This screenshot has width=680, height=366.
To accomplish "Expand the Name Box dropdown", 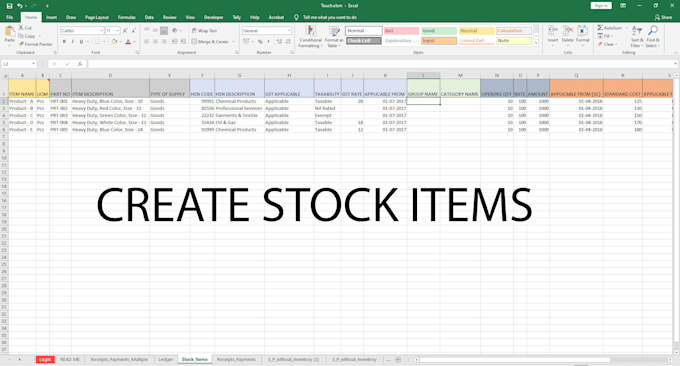I will [x=33, y=64].
